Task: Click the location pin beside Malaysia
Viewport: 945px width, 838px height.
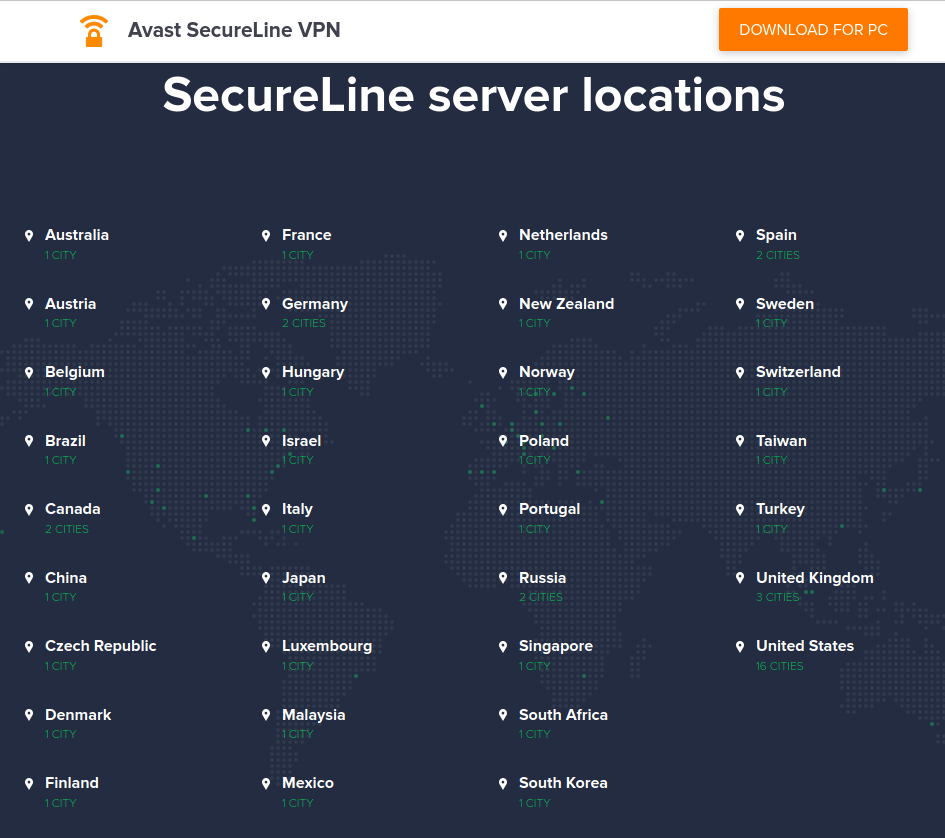Action: 266,715
